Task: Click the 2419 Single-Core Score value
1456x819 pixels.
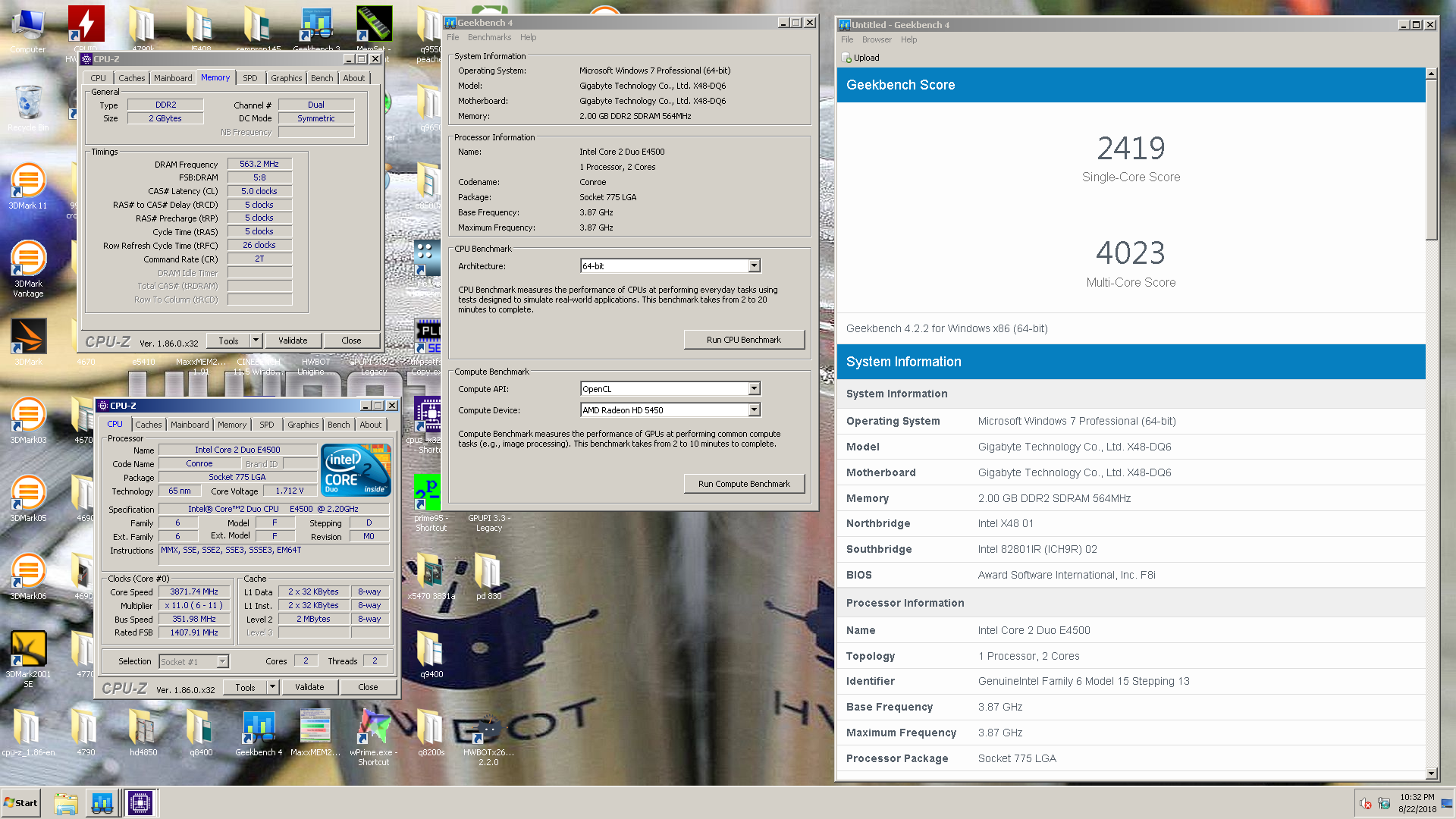Action: 1131,148
